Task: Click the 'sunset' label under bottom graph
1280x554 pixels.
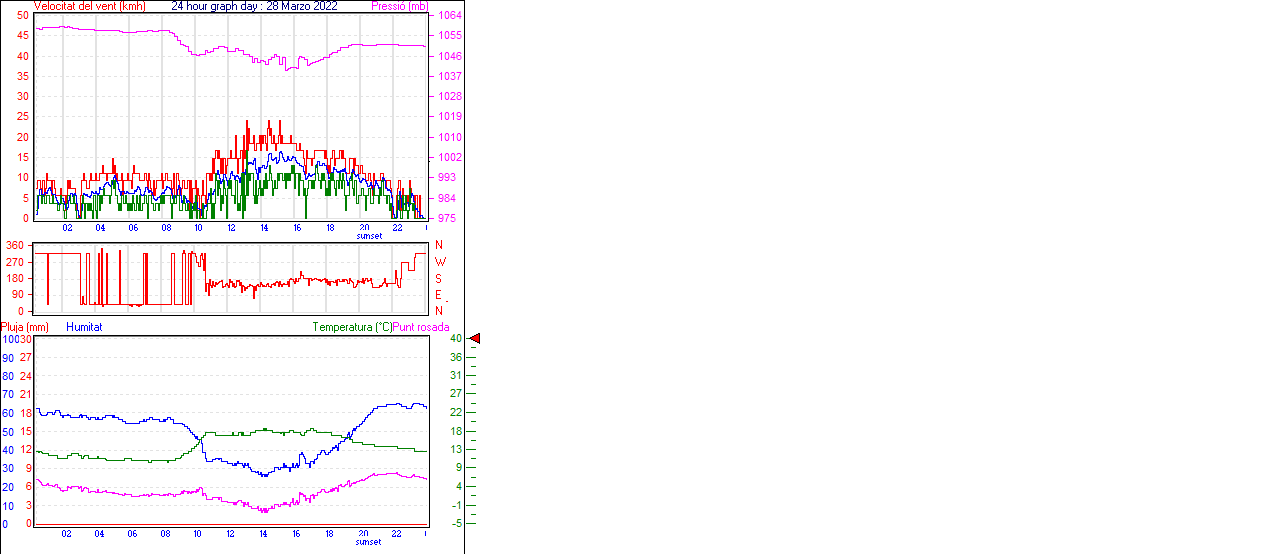Action: 368,542
